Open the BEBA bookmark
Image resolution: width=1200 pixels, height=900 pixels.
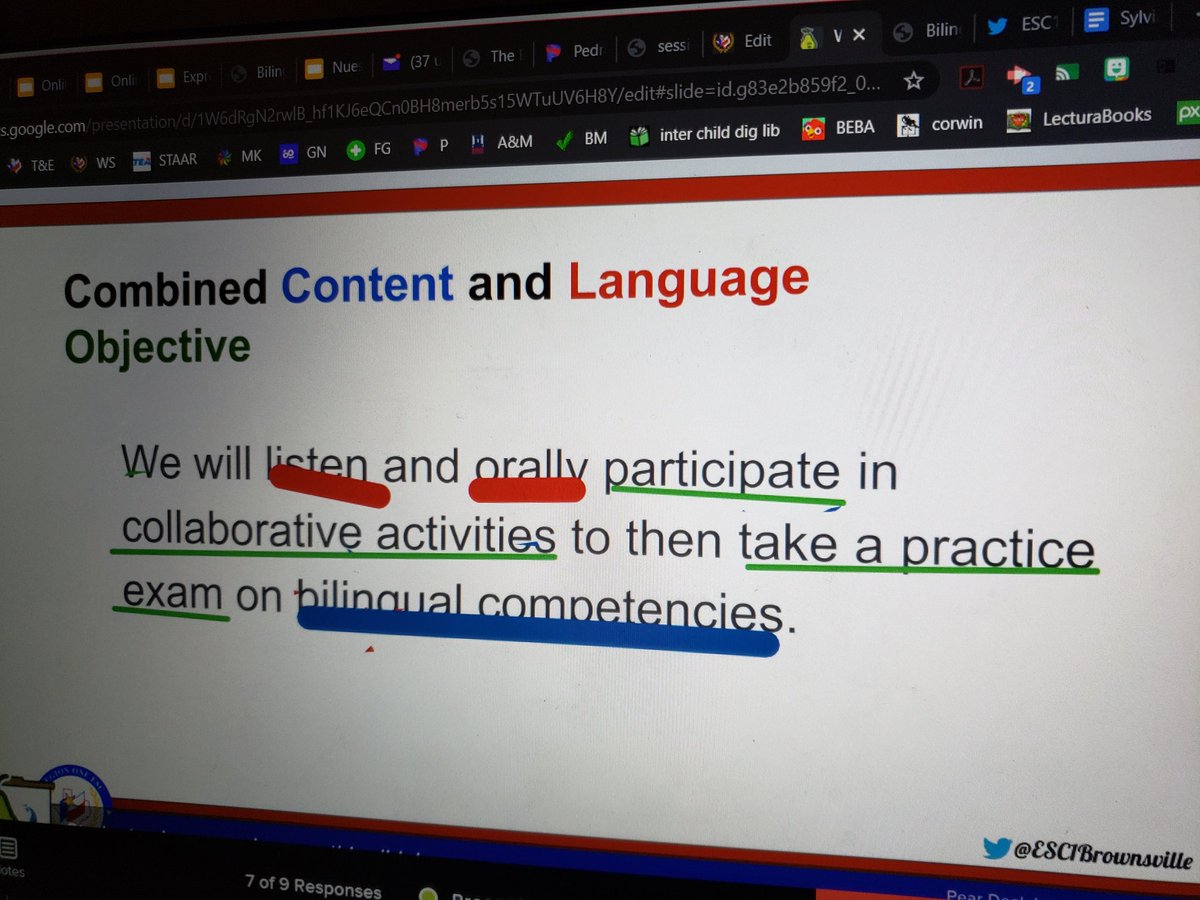coord(838,127)
